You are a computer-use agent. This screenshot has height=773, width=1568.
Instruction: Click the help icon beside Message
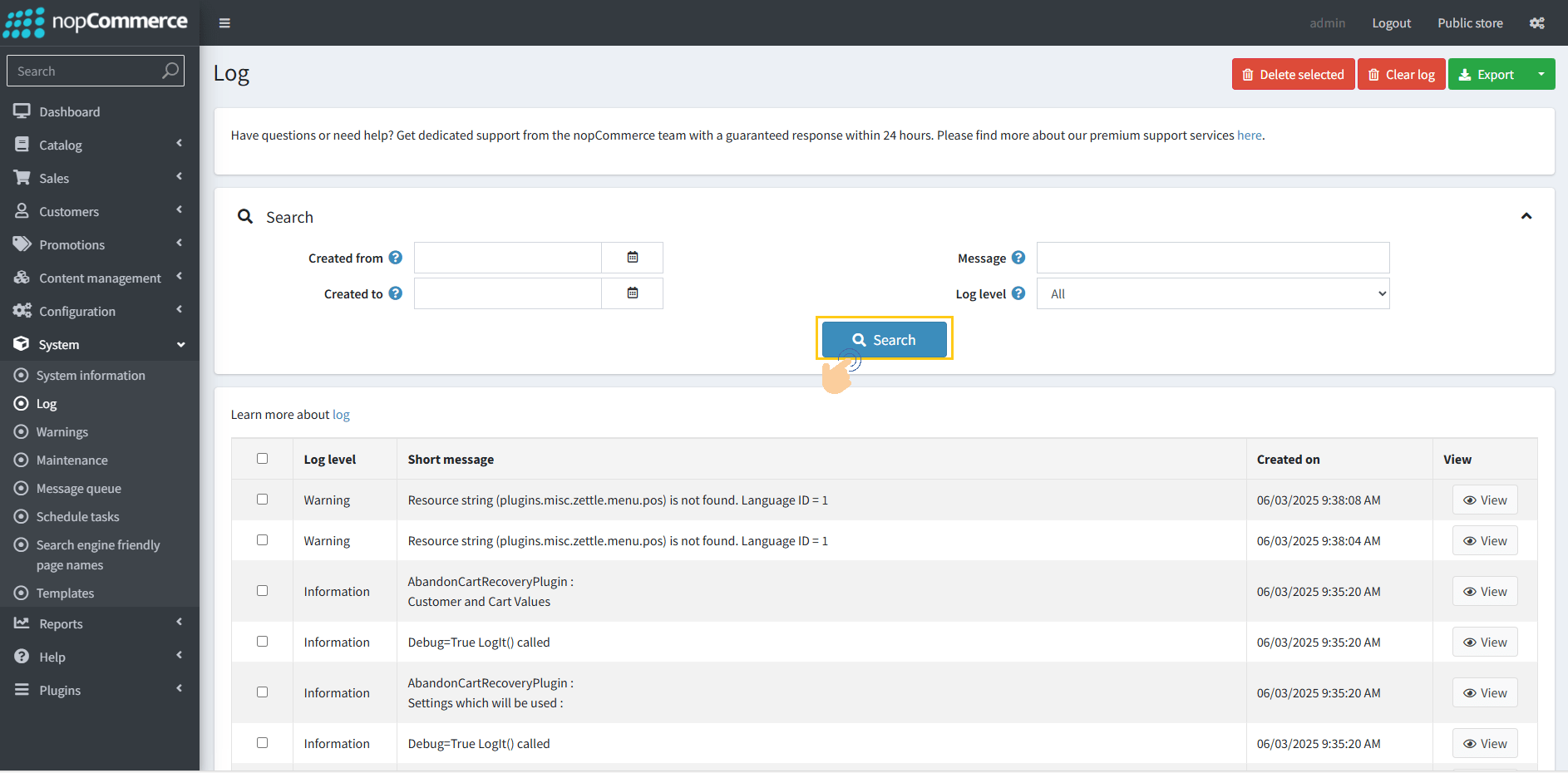[1018, 258]
